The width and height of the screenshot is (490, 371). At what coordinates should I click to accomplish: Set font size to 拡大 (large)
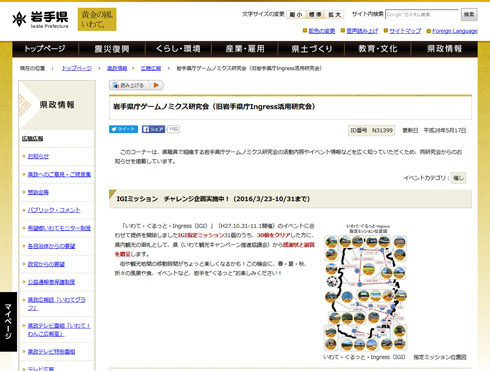click(334, 14)
